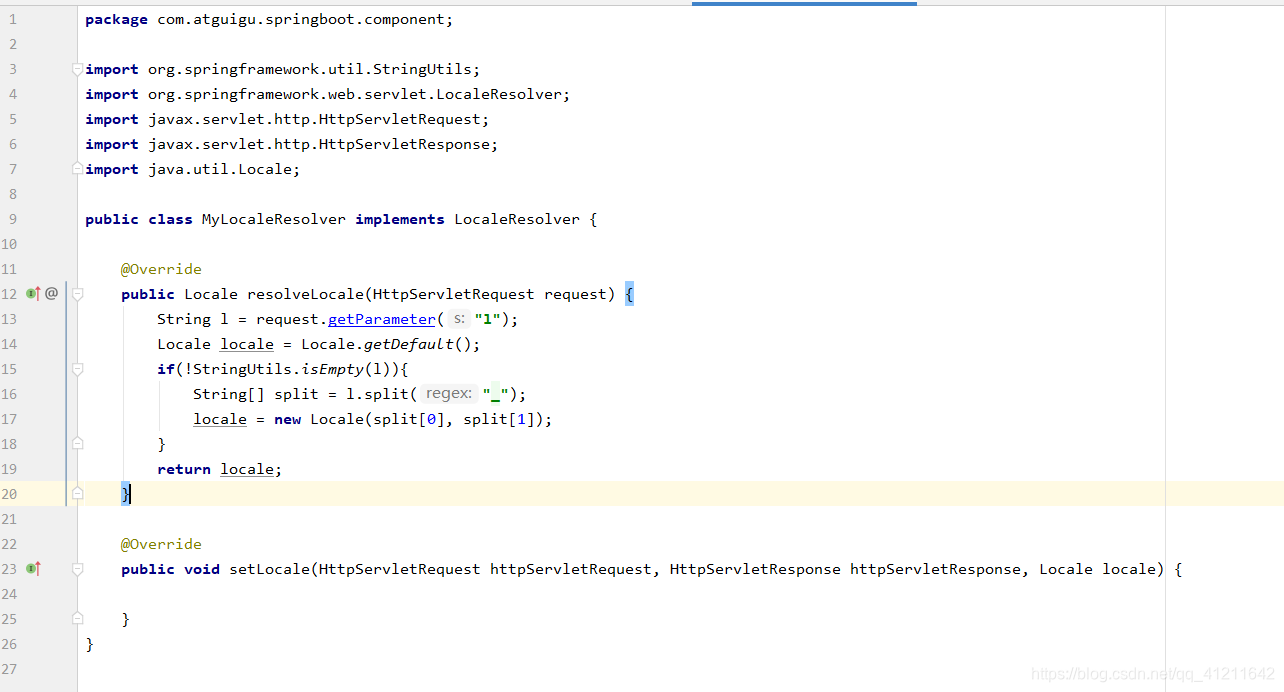Click fold end marker on line 25
Viewport: 1284px width, 692px height.
77,619
